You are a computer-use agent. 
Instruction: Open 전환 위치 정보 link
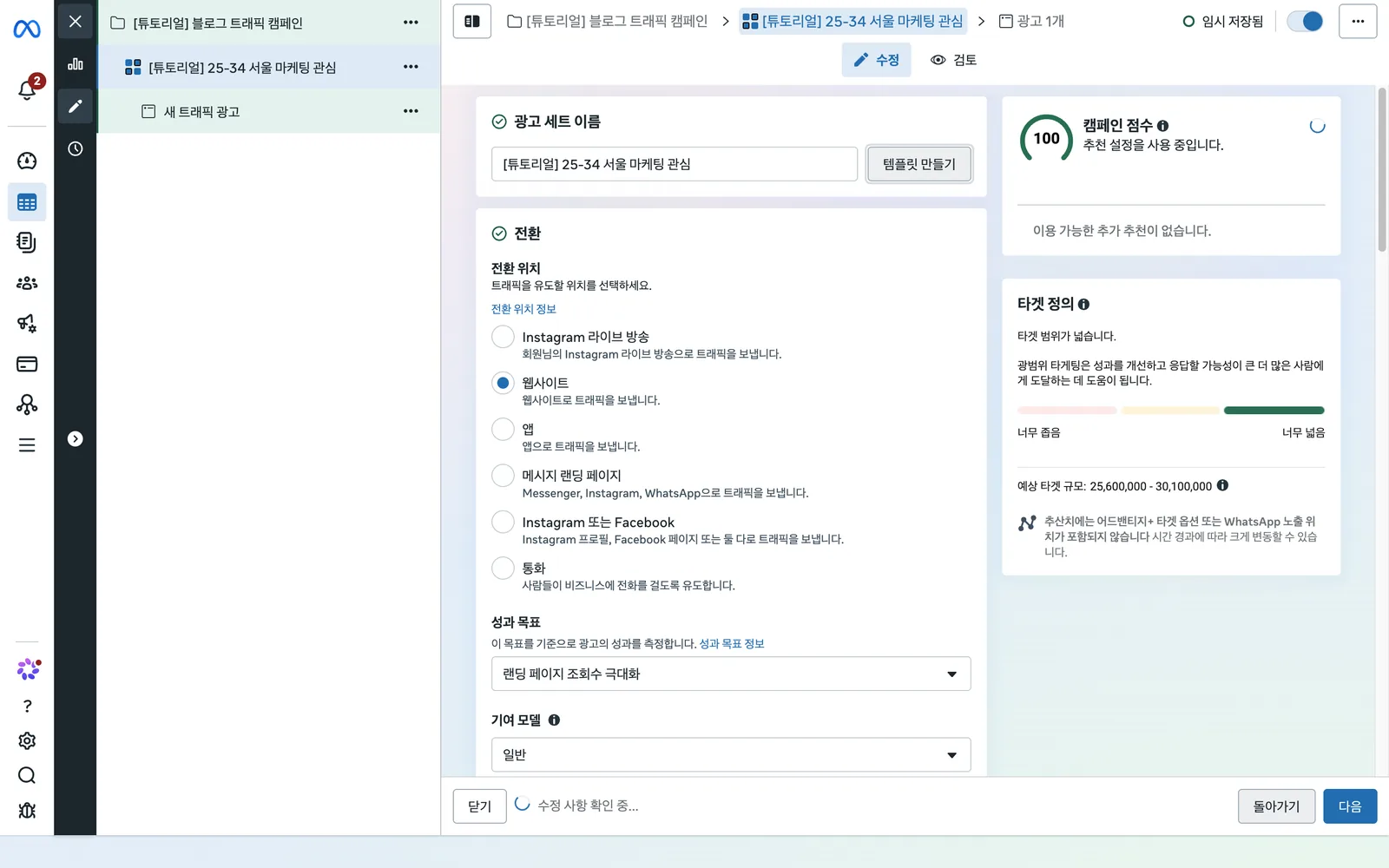point(523,309)
